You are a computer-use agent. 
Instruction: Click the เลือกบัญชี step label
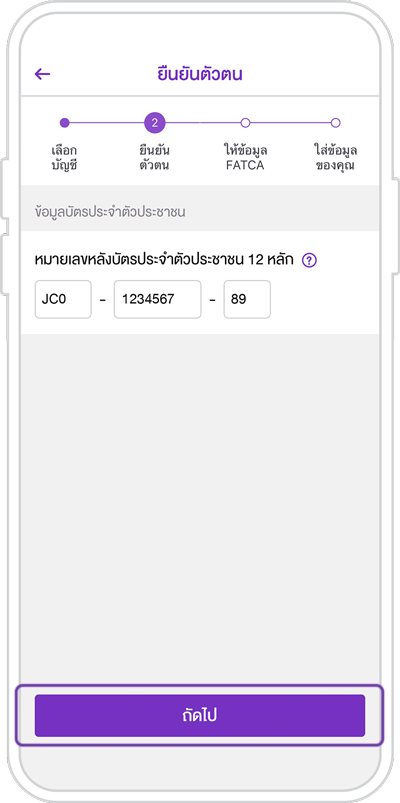65,158
